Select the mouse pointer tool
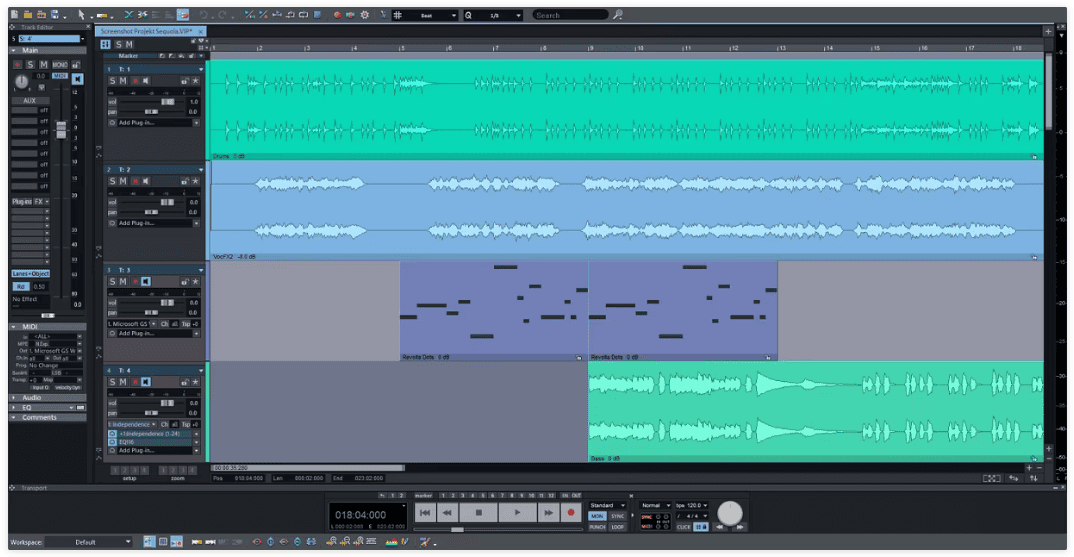Viewport: 1074px width, 557px height. click(x=81, y=14)
